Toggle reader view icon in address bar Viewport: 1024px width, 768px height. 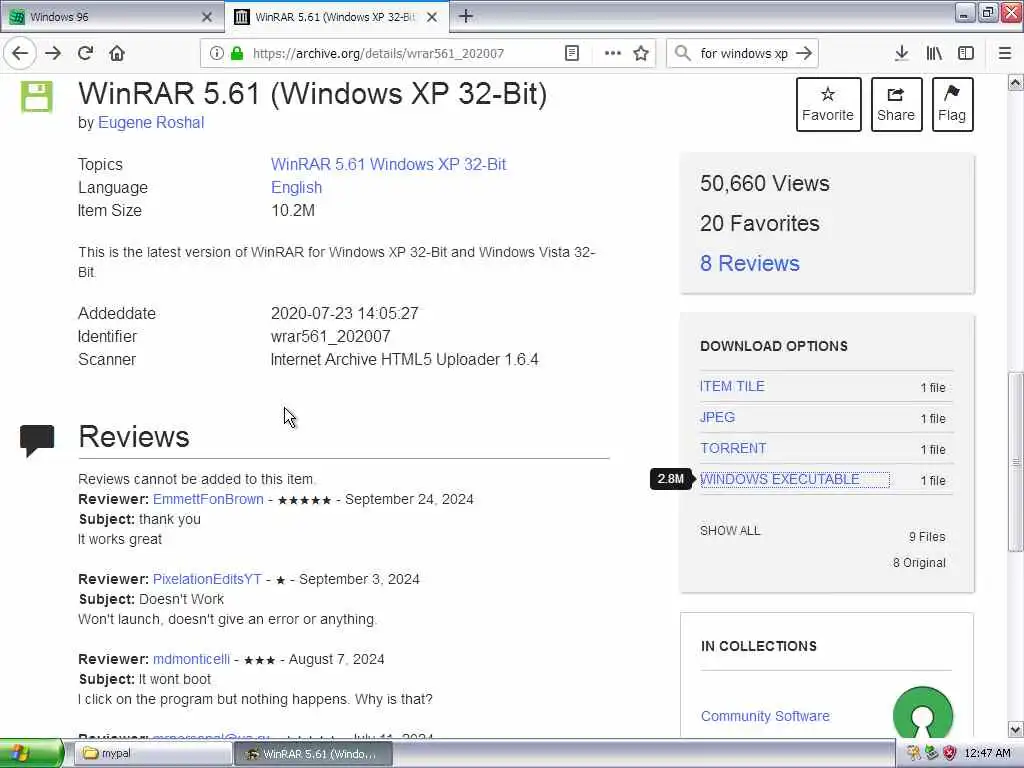[571, 54]
